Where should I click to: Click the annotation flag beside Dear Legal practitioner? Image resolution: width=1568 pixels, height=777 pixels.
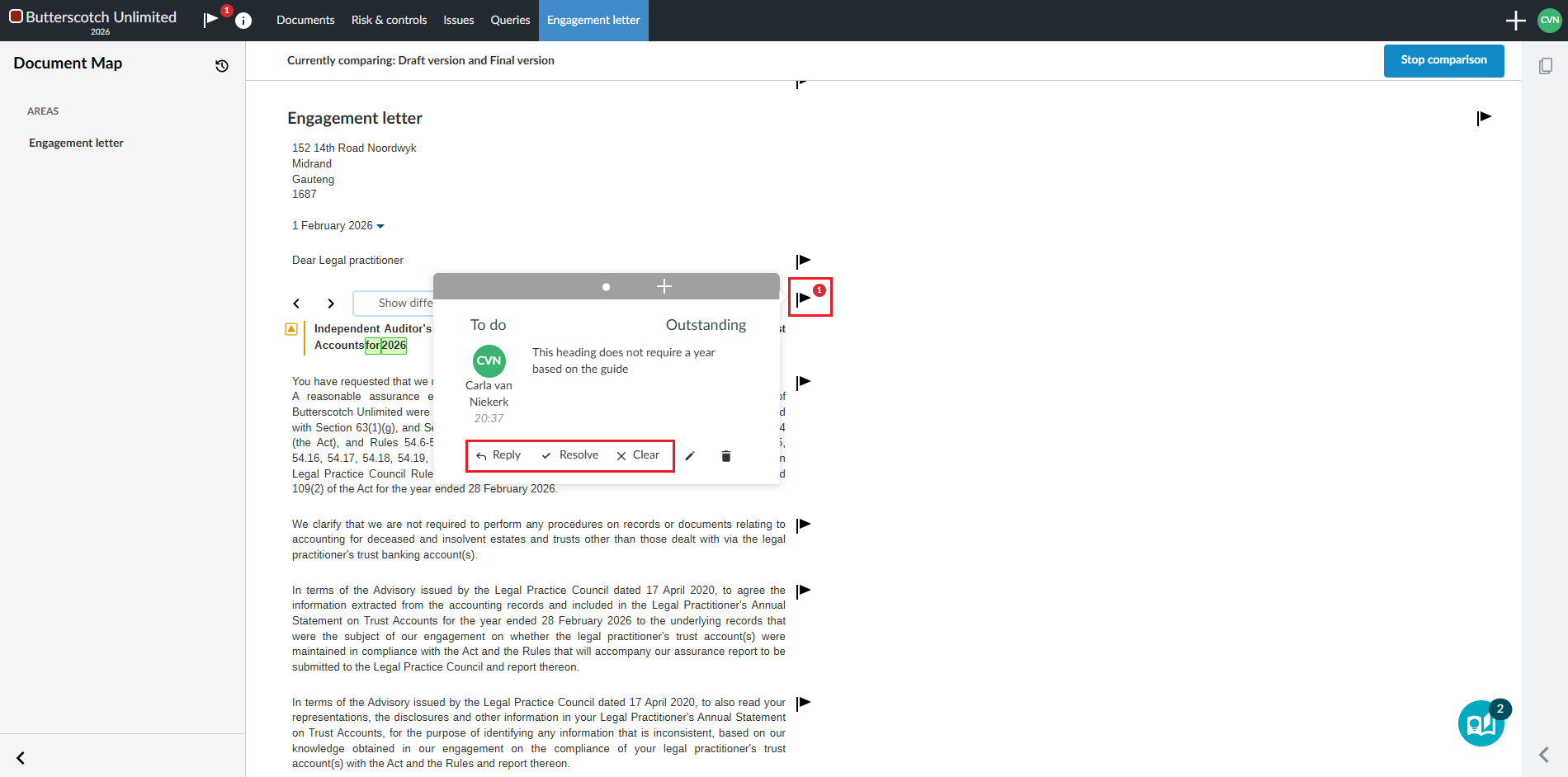pyautogui.click(x=803, y=261)
